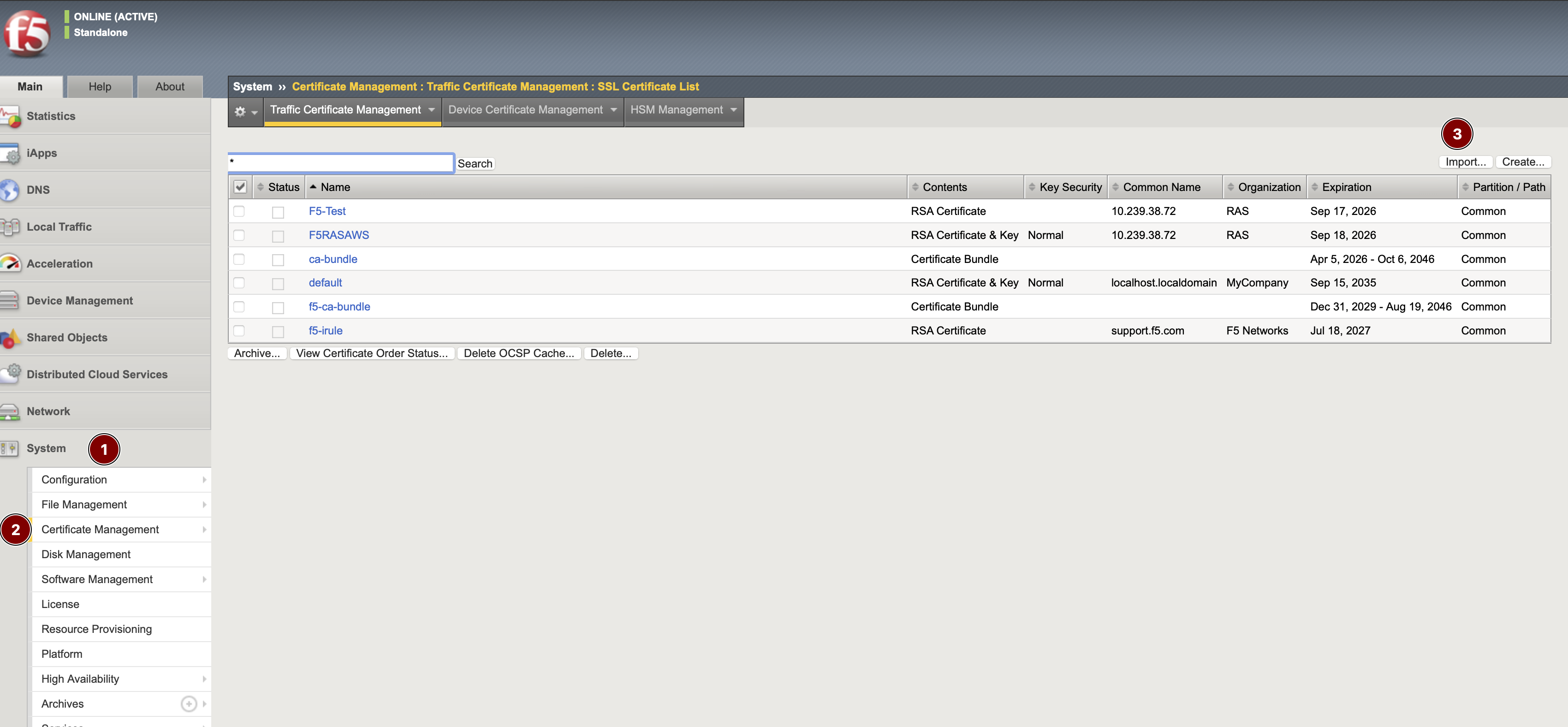This screenshot has width=1568, height=727.
Task: Click the Partition / Path sort icon
Action: point(1466,187)
